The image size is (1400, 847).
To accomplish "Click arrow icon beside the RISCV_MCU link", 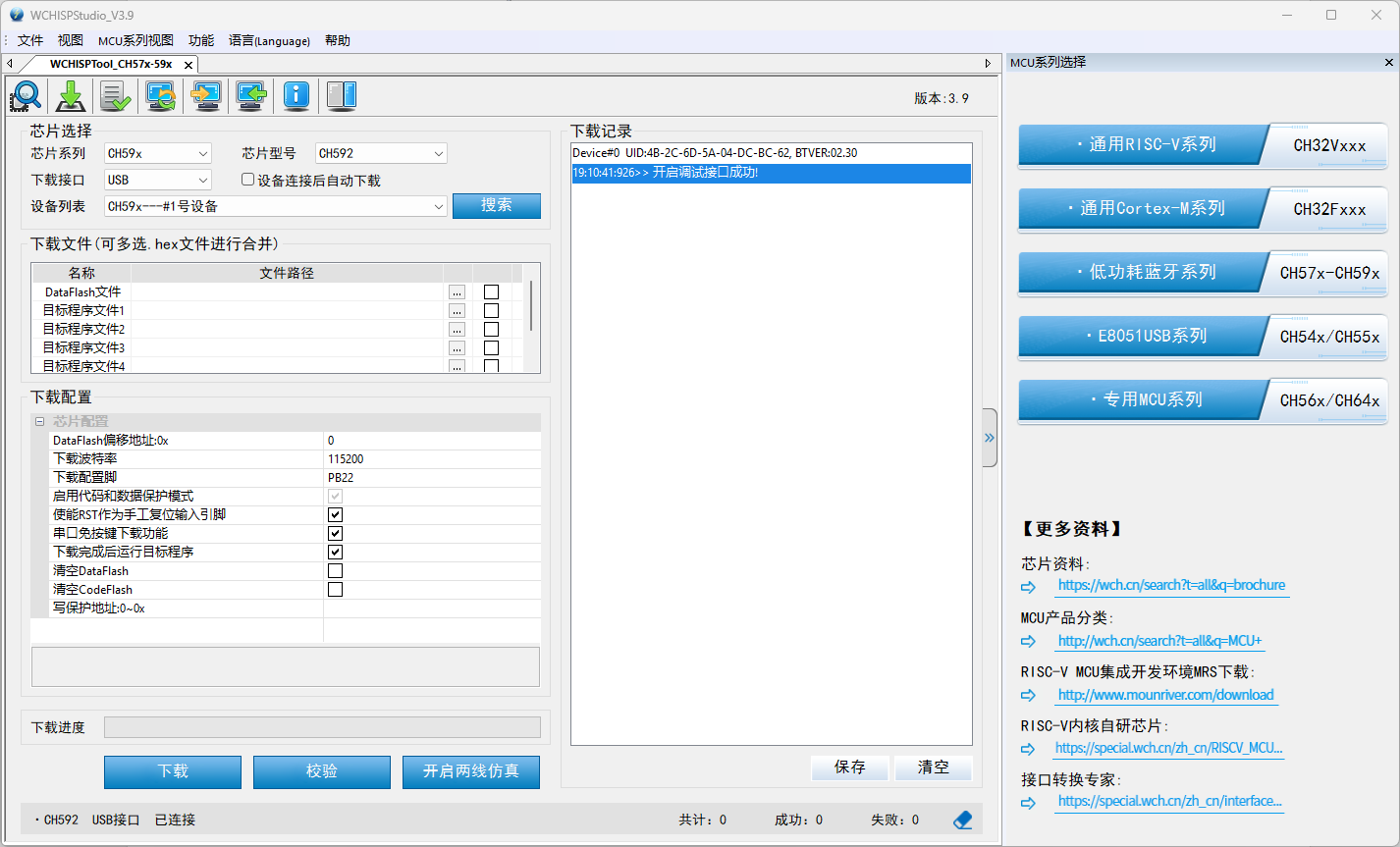I will (1028, 749).
